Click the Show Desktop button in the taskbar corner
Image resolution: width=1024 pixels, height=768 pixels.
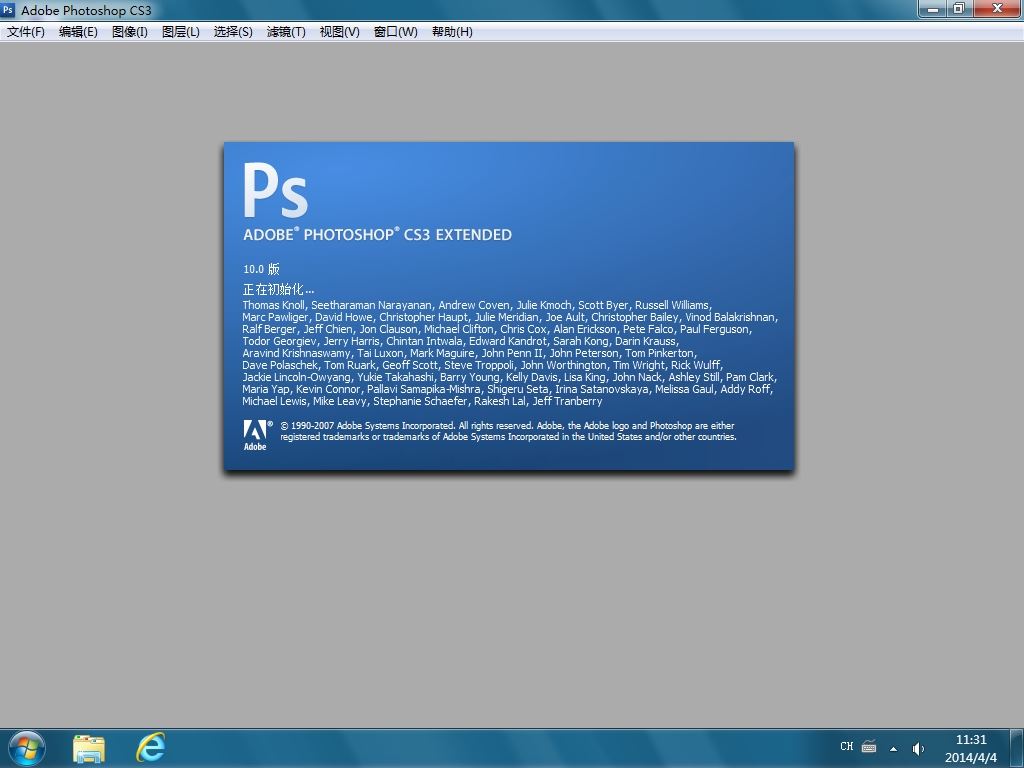tap(1017, 748)
